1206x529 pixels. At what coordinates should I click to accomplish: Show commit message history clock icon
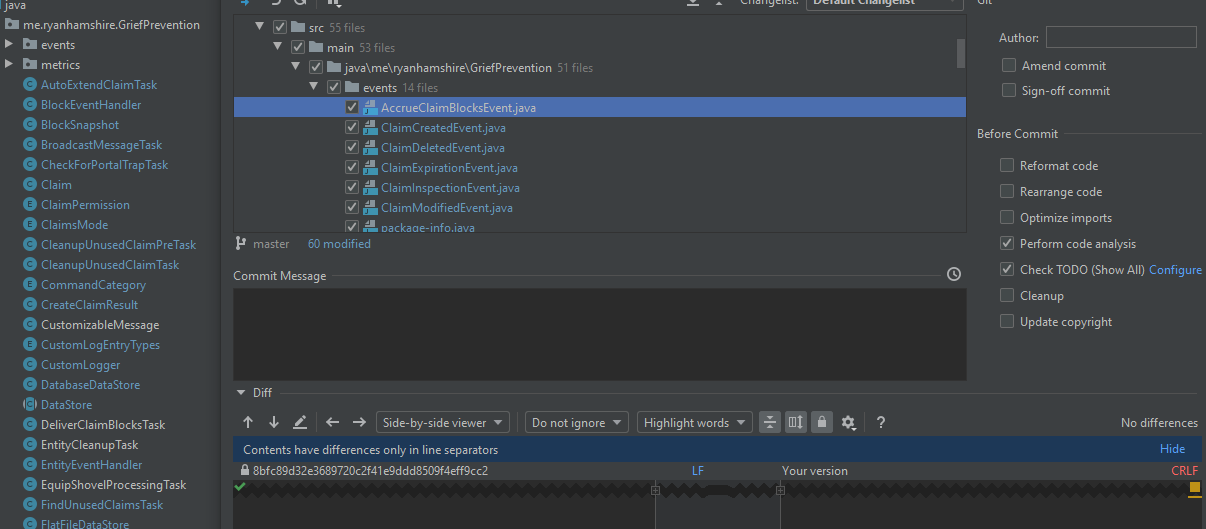point(954,274)
